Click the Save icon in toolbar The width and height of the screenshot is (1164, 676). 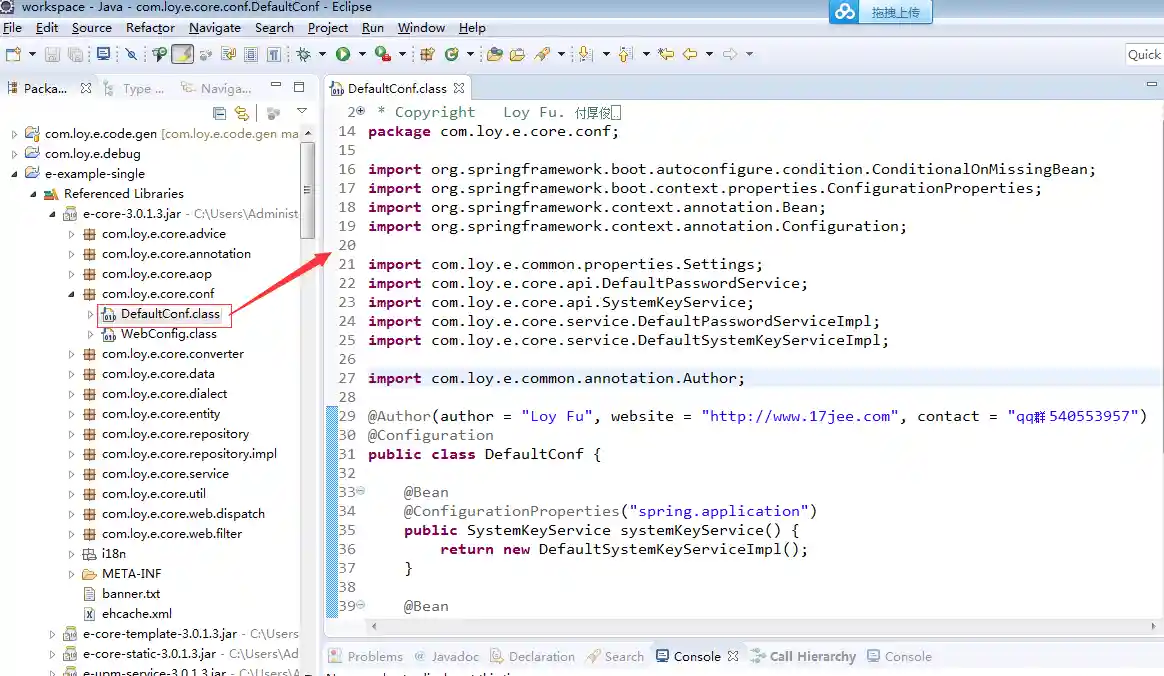click(x=52, y=54)
